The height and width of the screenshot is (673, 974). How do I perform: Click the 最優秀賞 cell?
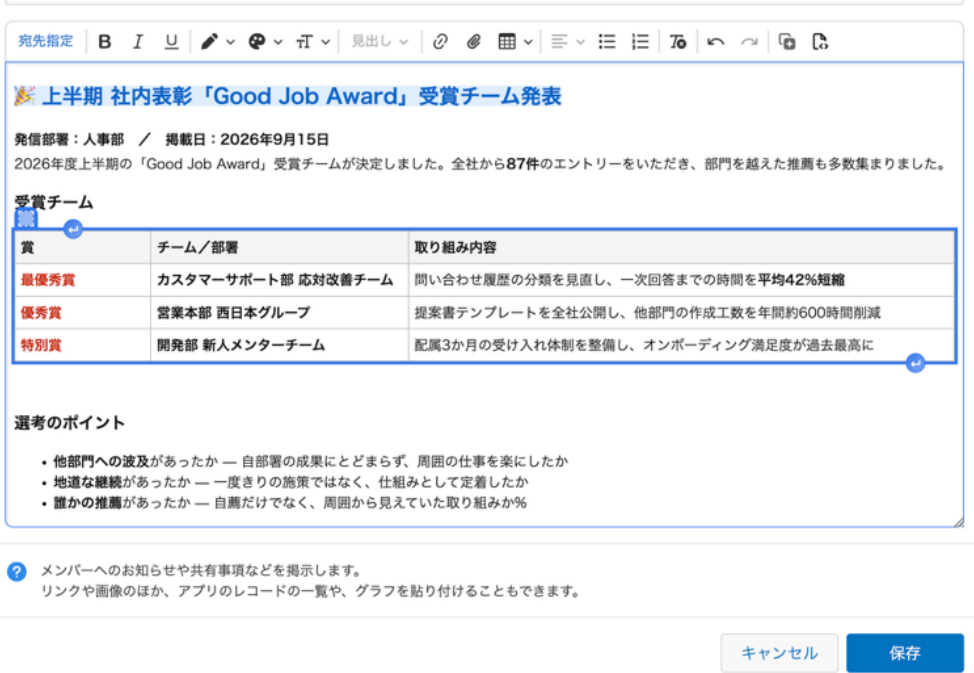point(83,280)
